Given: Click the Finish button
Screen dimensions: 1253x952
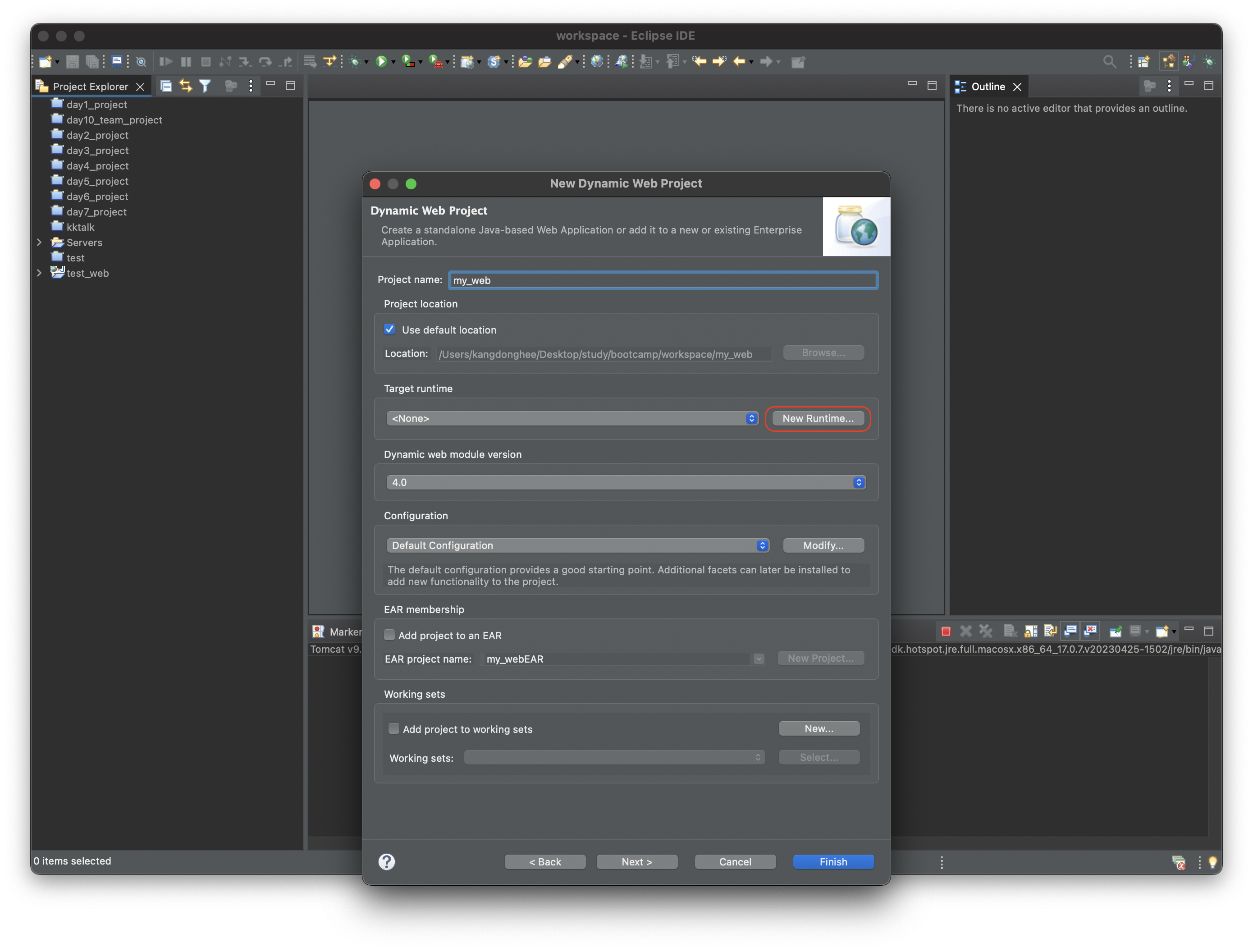Looking at the screenshot, I should [833, 862].
